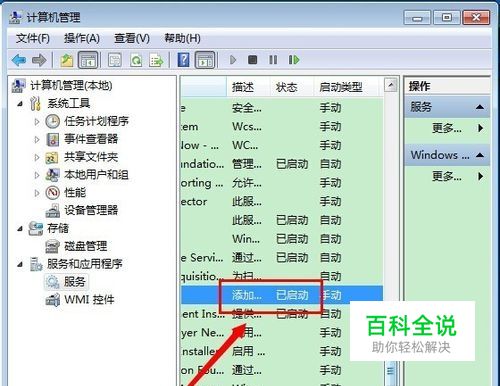
Task: Open the 查看(V) menu
Action: [x=132, y=39]
